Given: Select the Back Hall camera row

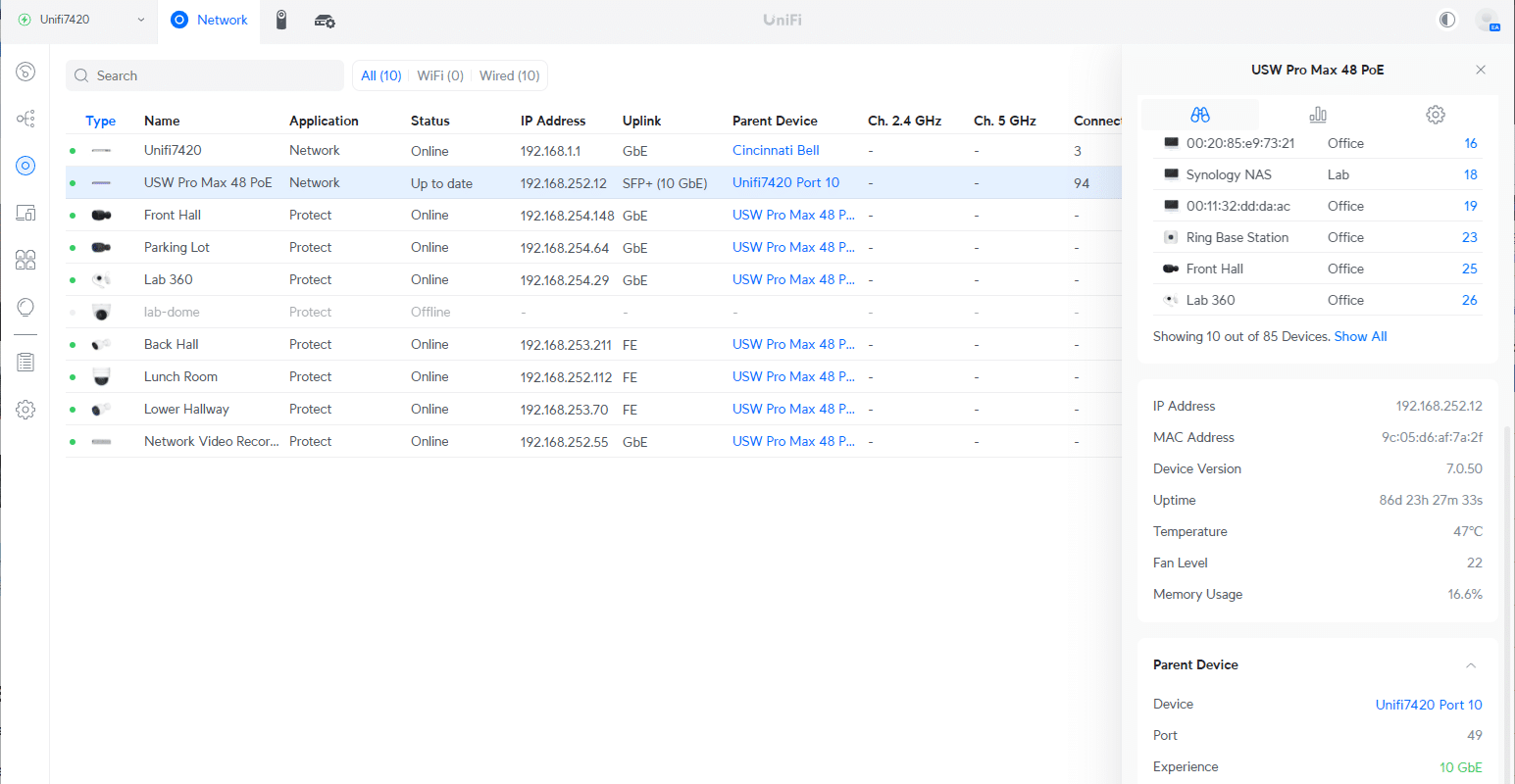Looking at the screenshot, I should click(593, 344).
